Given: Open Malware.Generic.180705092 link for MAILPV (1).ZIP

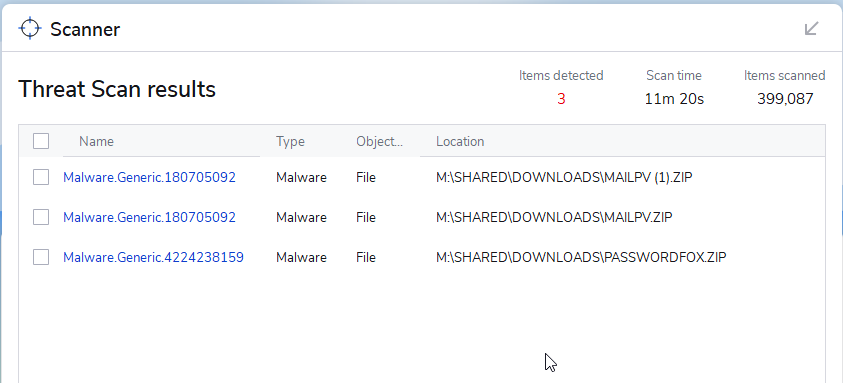Looking at the screenshot, I should 149,177.
